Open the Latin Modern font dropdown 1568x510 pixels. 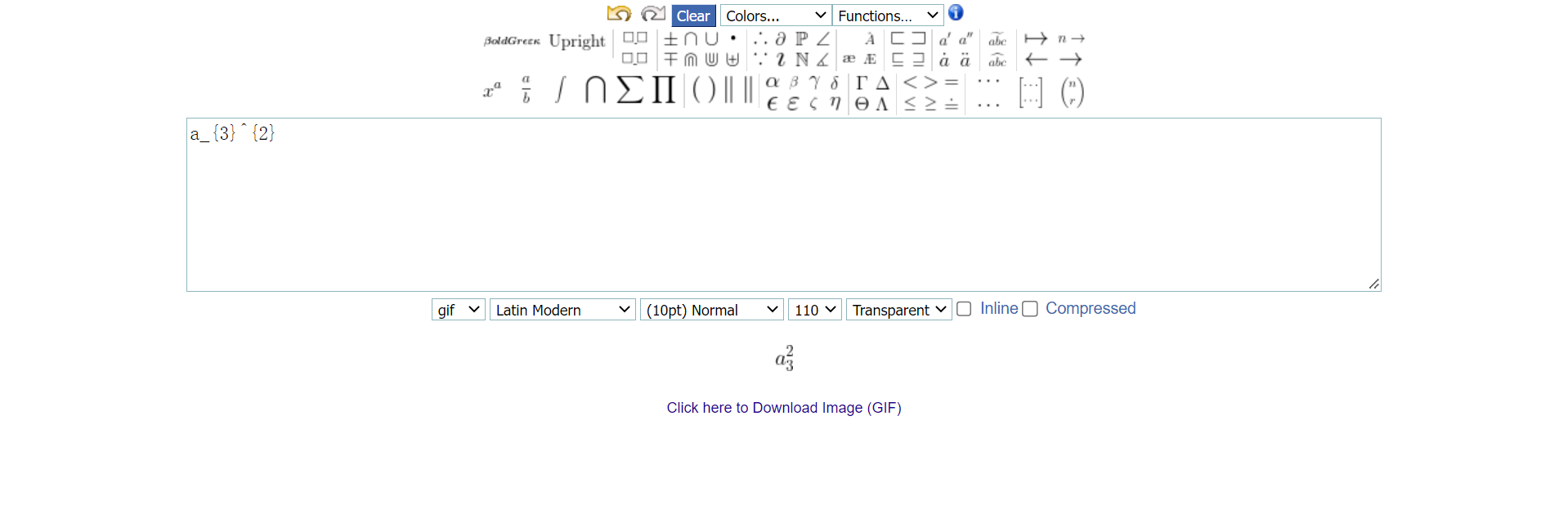[562, 310]
